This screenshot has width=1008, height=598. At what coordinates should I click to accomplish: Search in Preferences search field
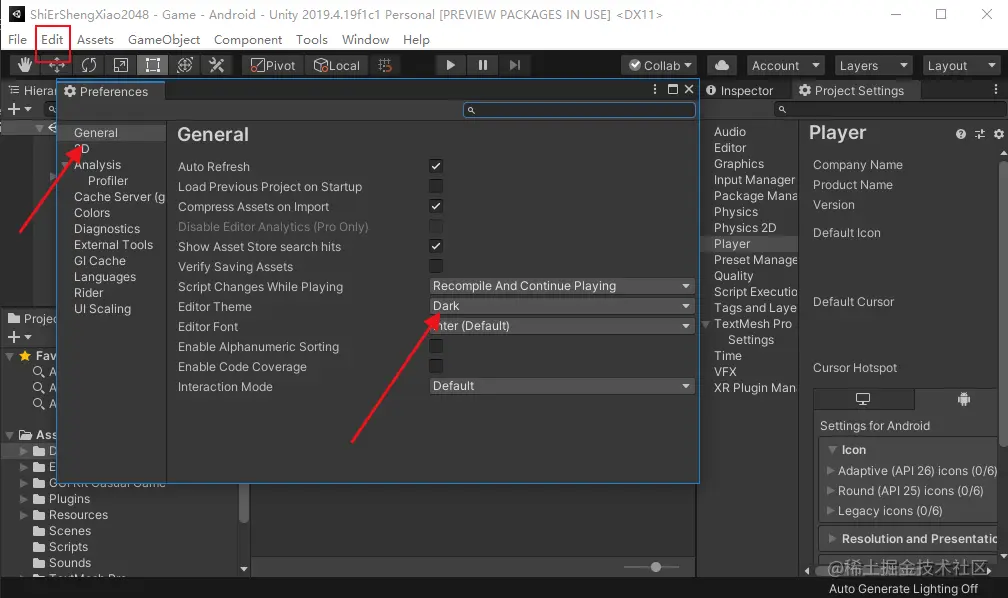[x=579, y=110]
